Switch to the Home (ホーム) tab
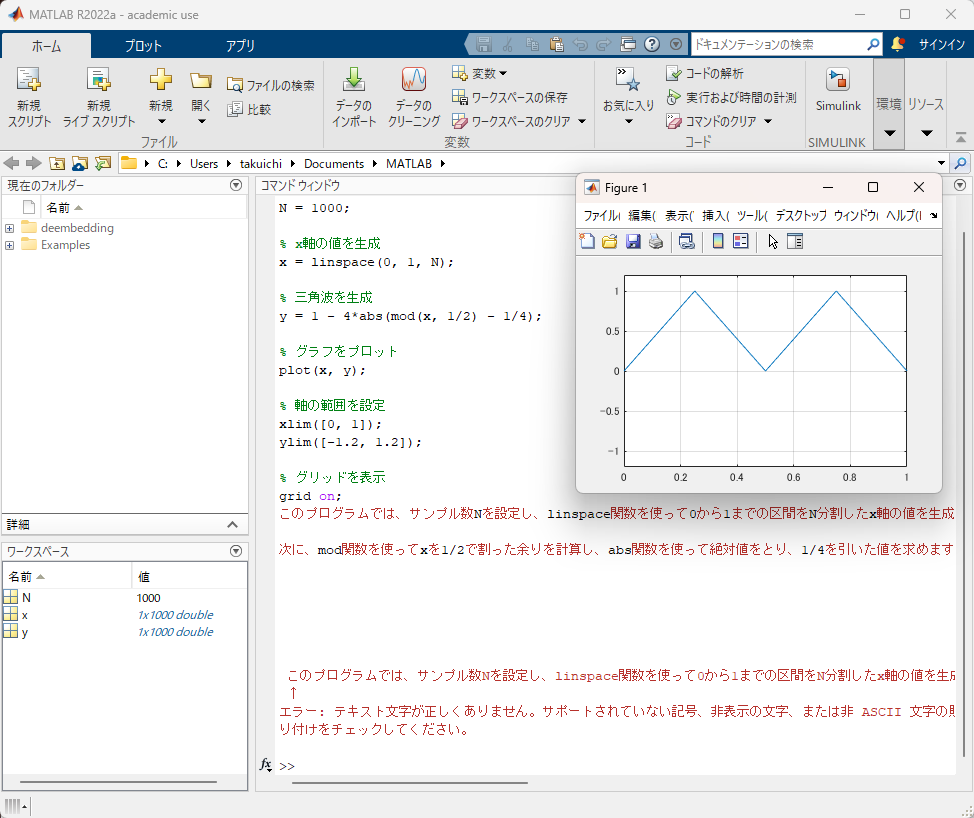Image resolution: width=974 pixels, height=818 pixels. [47, 45]
